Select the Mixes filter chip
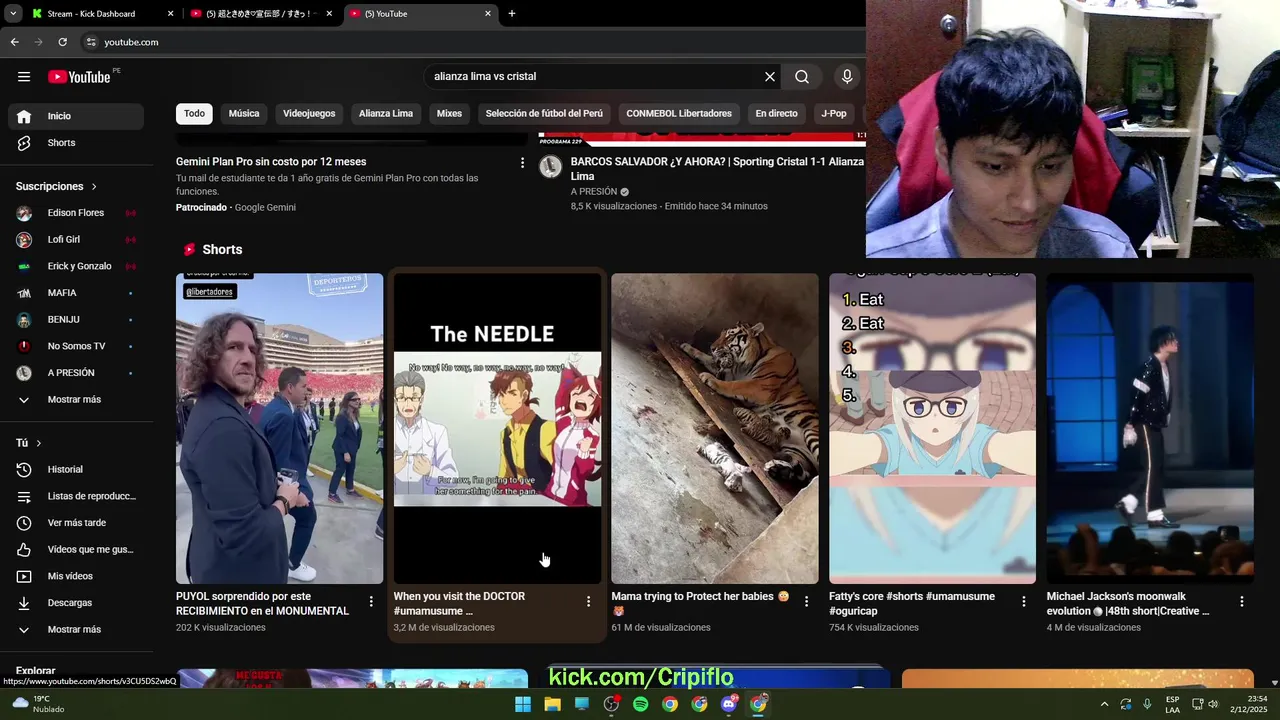Viewport: 1280px width, 720px height. 449,114
